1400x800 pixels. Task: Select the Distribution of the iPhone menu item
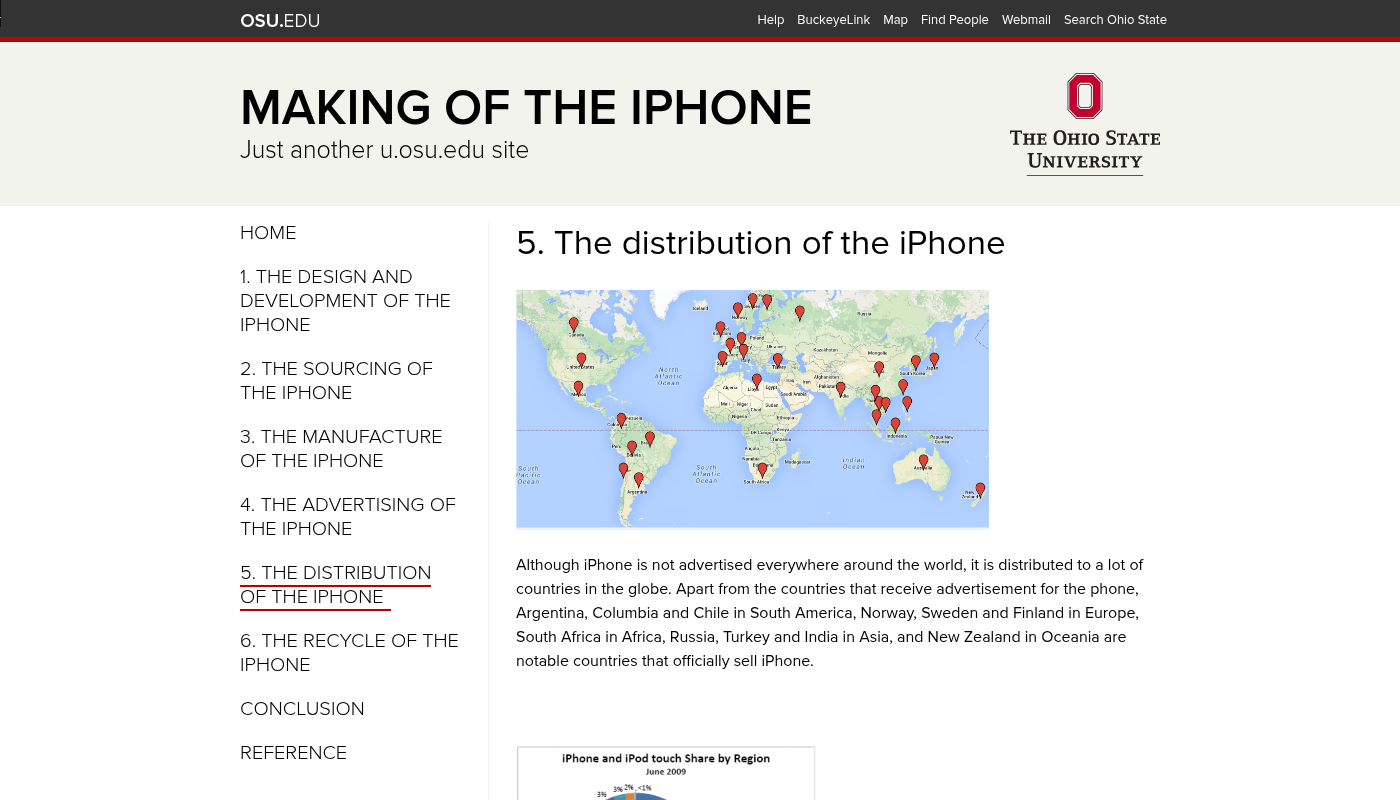point(335,584)
